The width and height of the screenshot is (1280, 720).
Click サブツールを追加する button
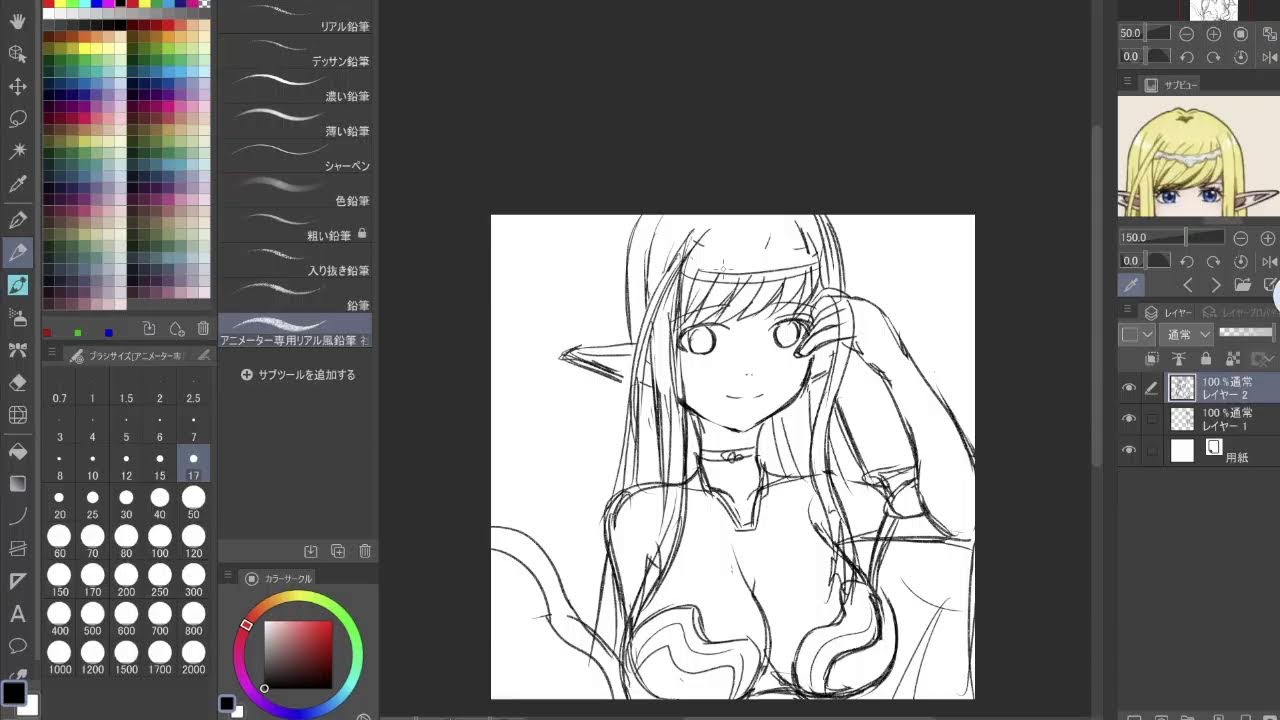298,375
